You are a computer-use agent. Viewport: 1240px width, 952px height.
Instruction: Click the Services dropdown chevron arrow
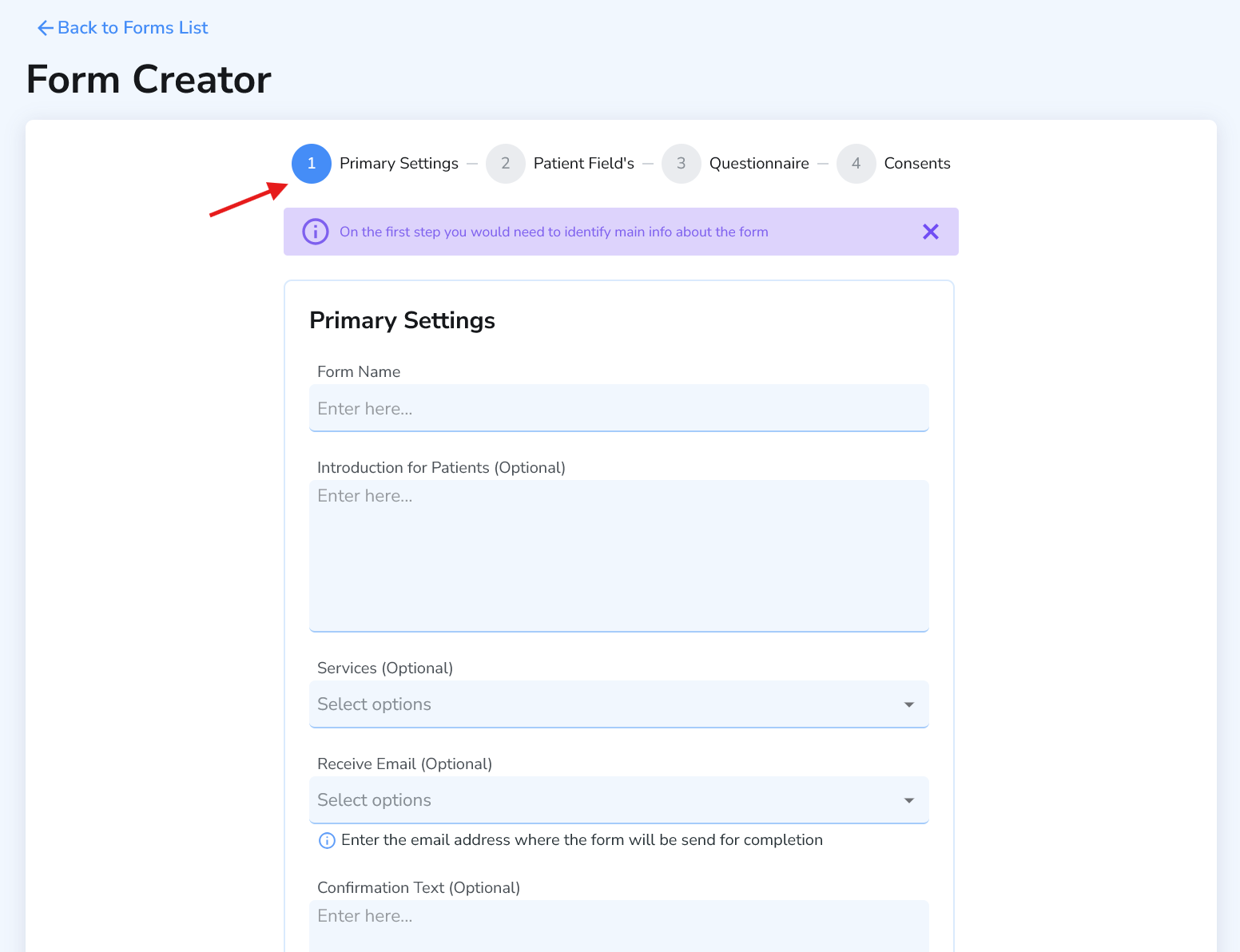[908, 704]
